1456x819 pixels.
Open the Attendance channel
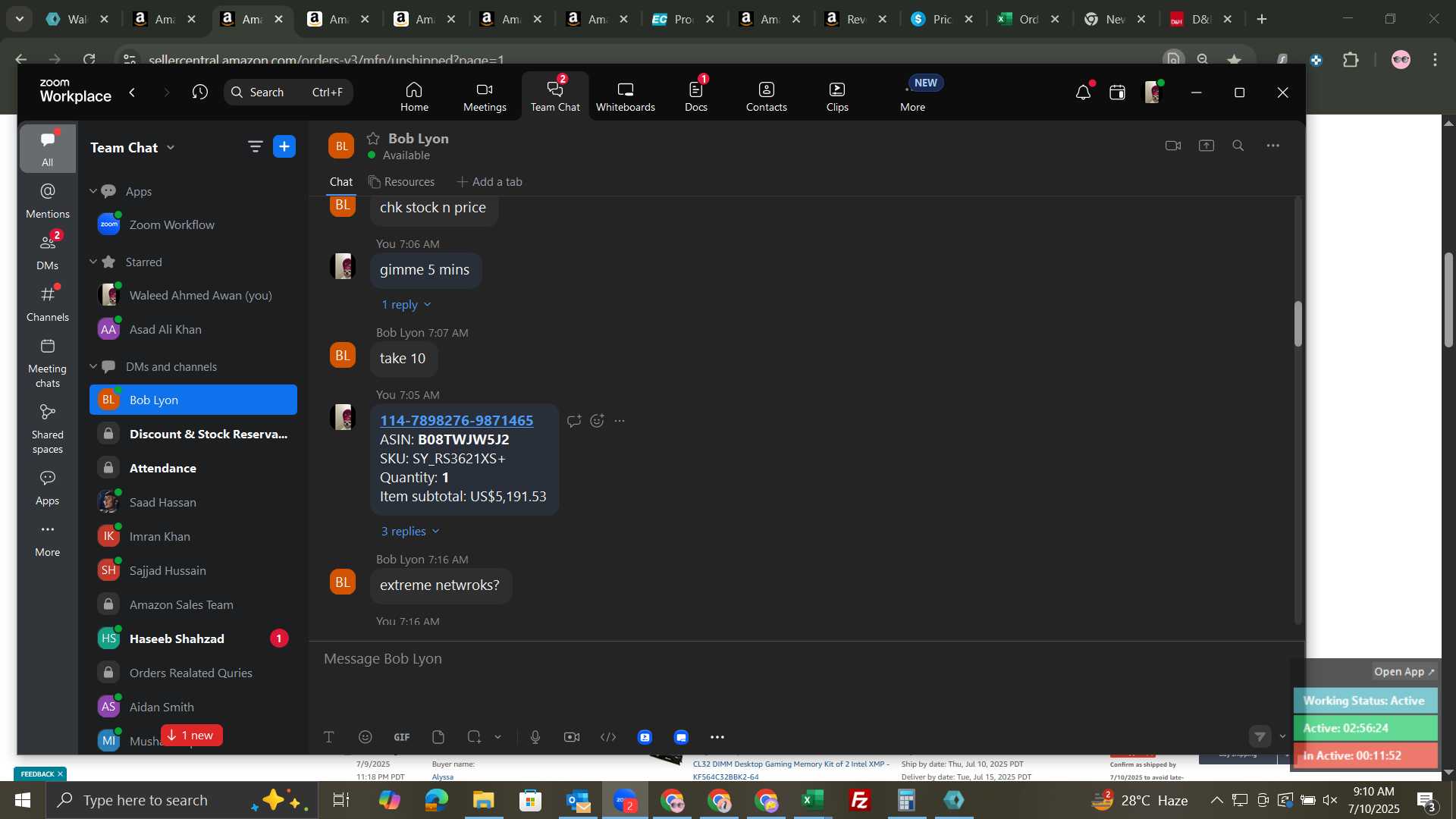193,468
